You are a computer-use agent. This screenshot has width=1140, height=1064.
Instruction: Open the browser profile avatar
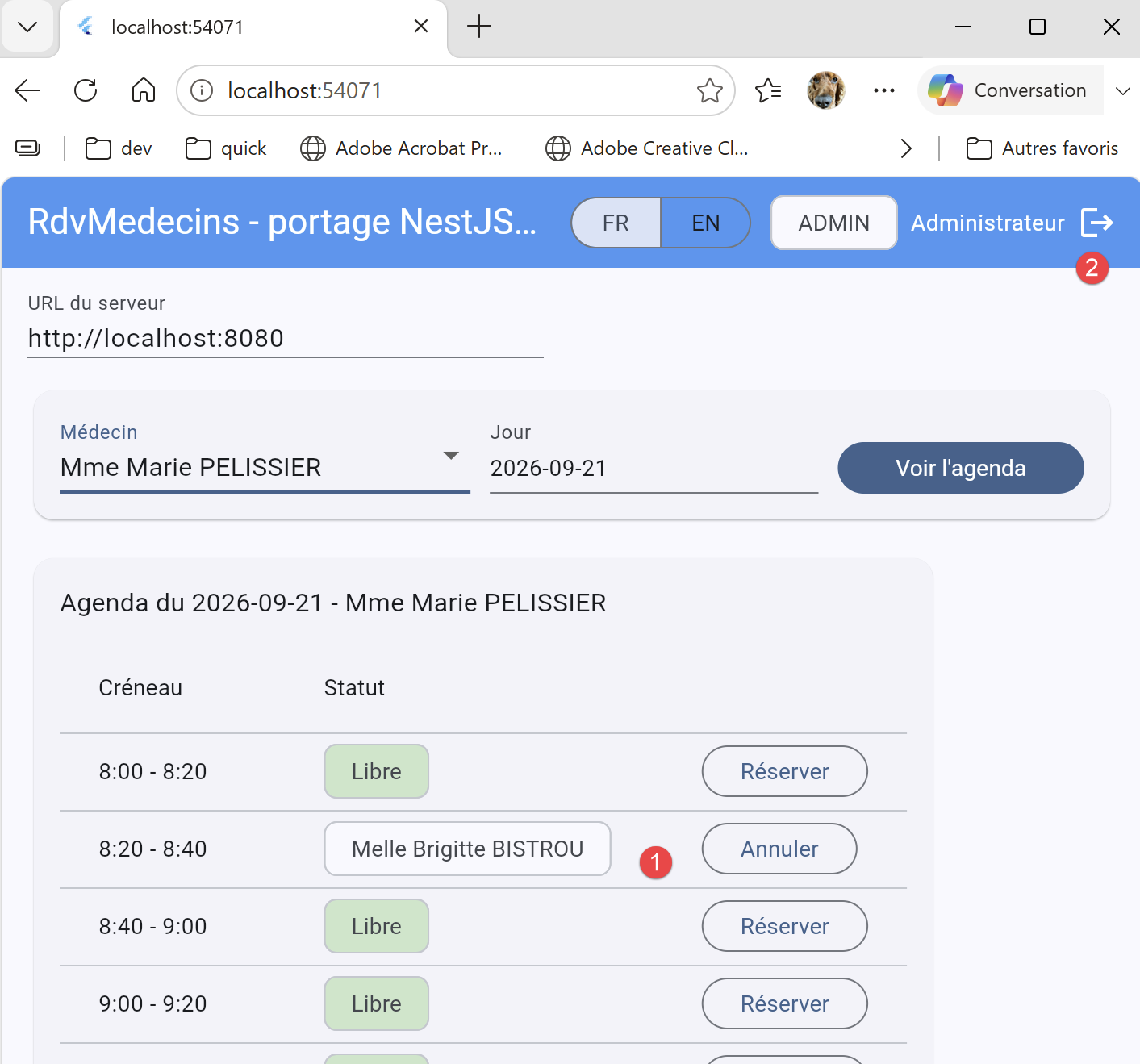[x=826, y=90]
